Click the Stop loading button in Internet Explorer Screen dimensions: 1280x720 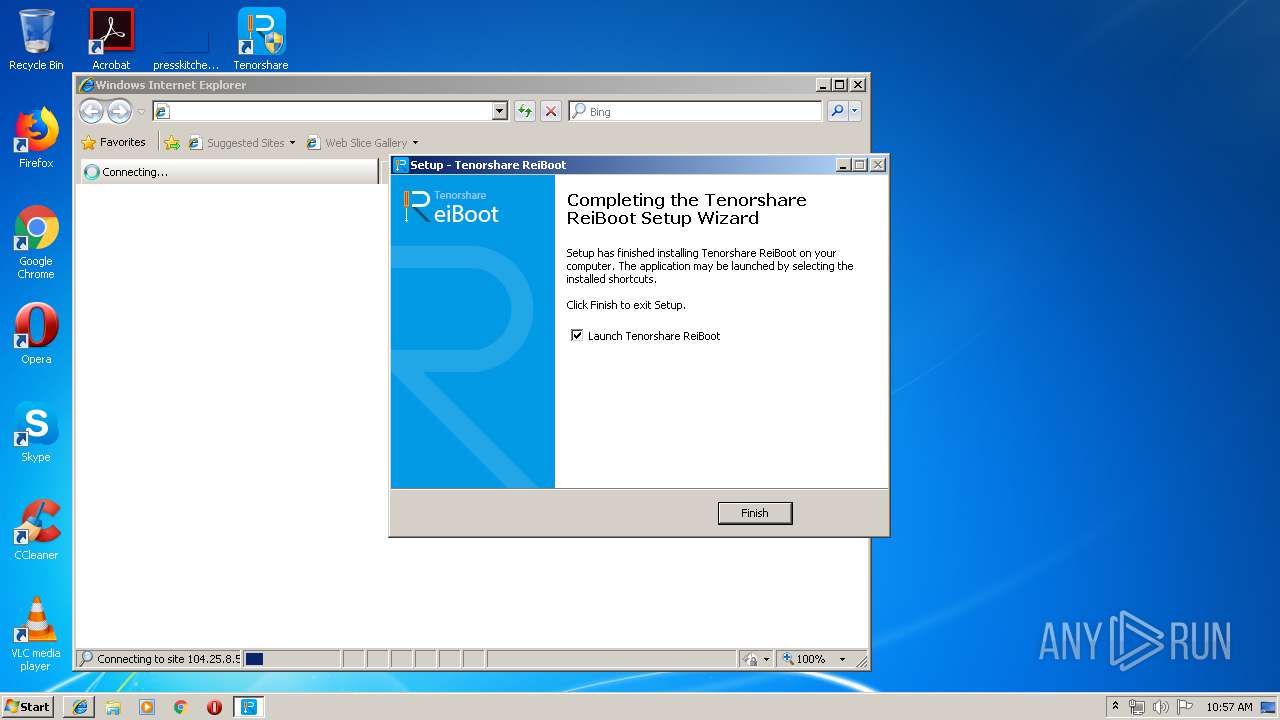pyautogui.click(x=551, y=111)
